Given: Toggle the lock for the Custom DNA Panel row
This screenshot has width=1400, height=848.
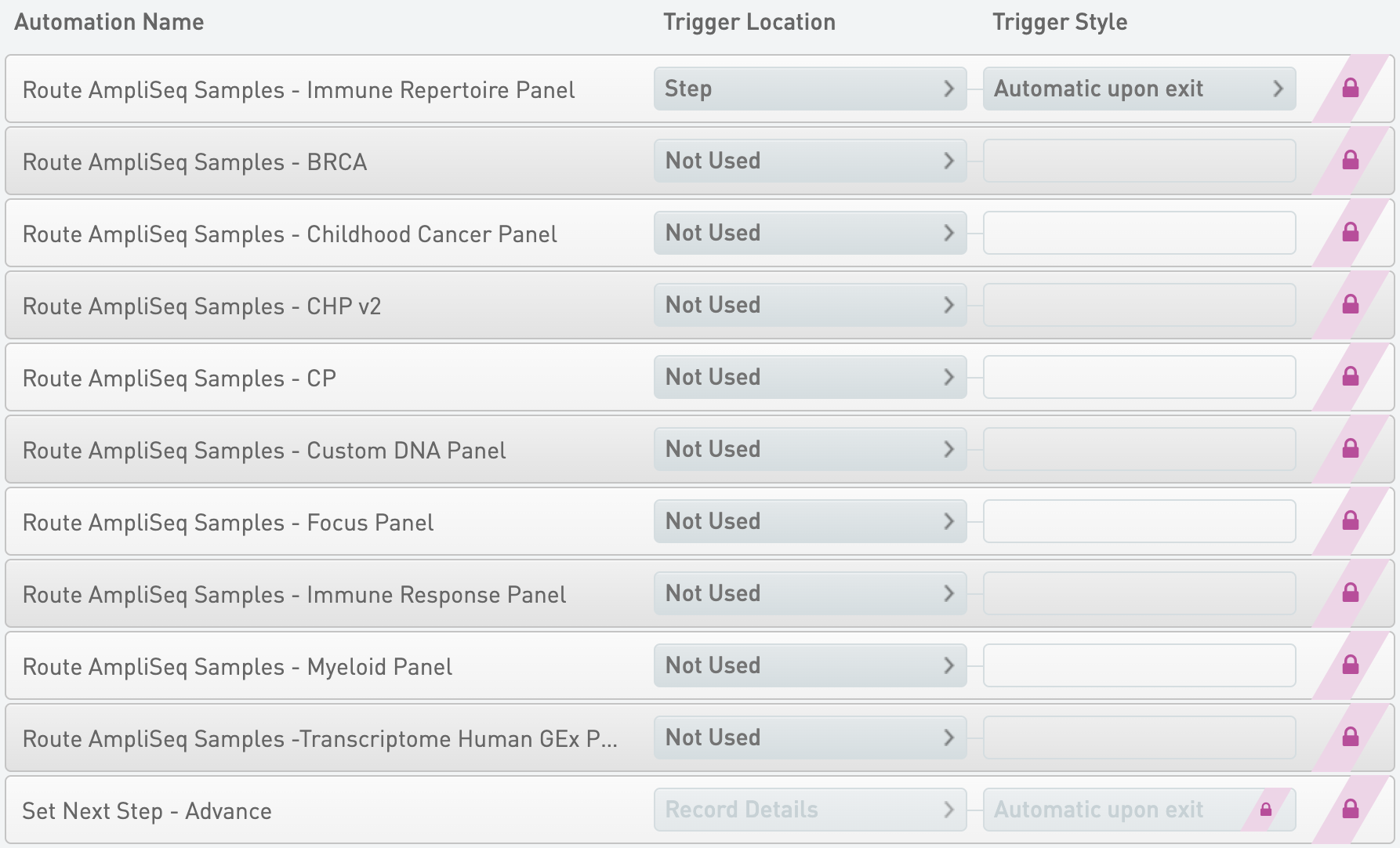Looking at the screenshot, I should click(x=1350, y=448).
